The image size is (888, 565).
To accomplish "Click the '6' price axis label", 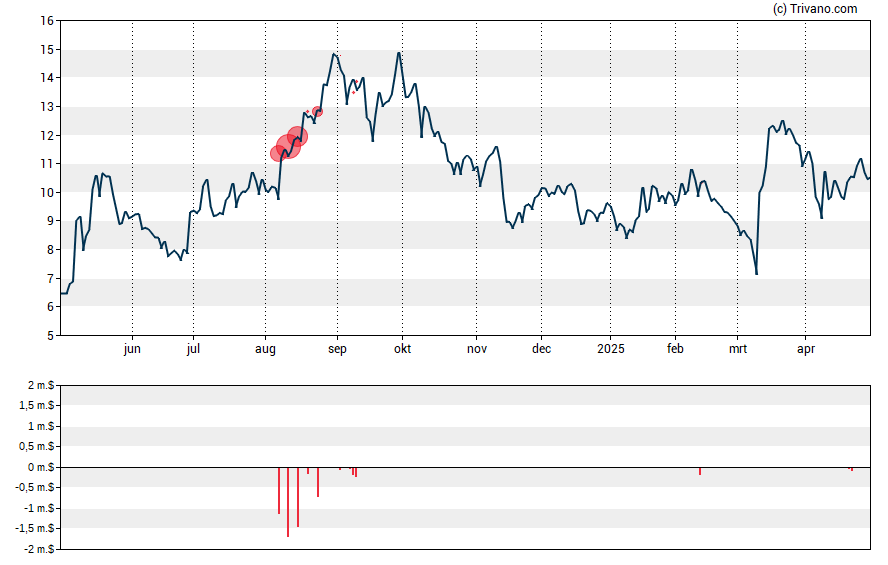I will click(50, 307).
